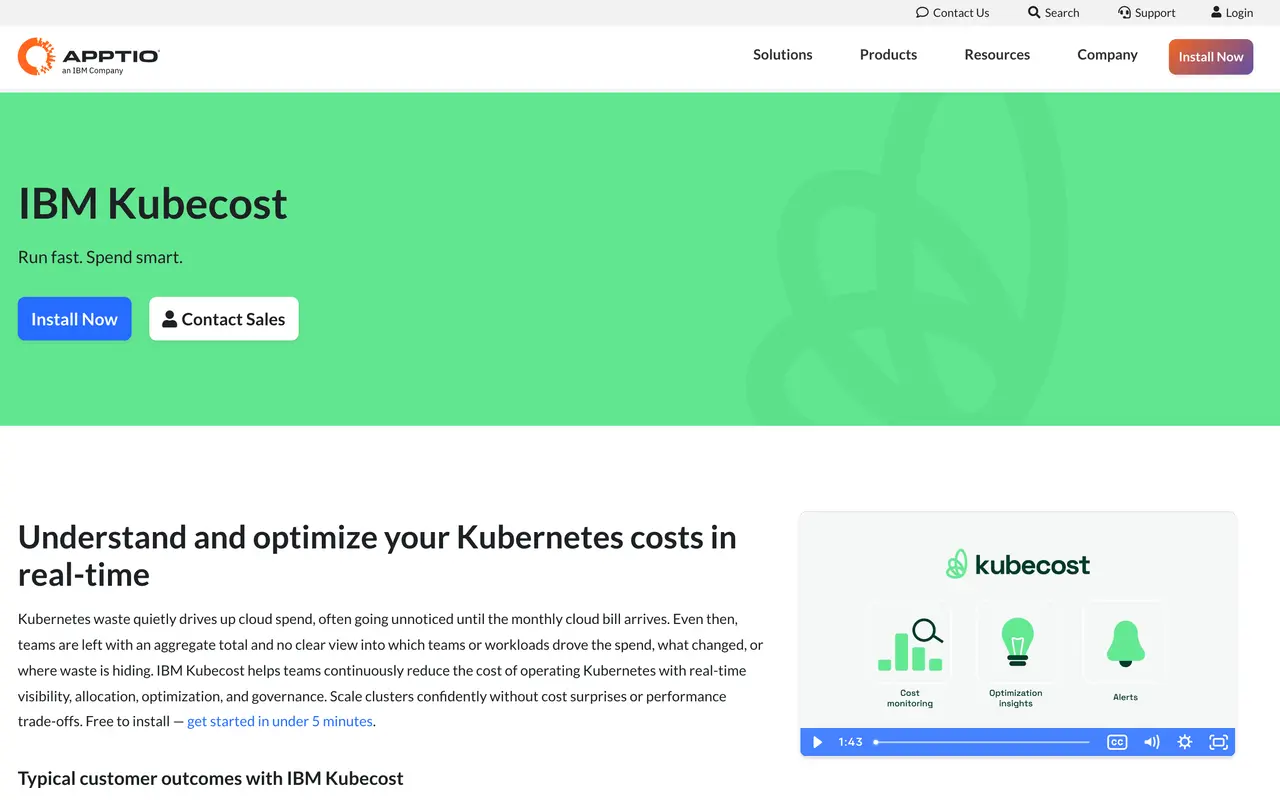Click the Login link
This screenshot has height=800, width=1280.
1231,13
